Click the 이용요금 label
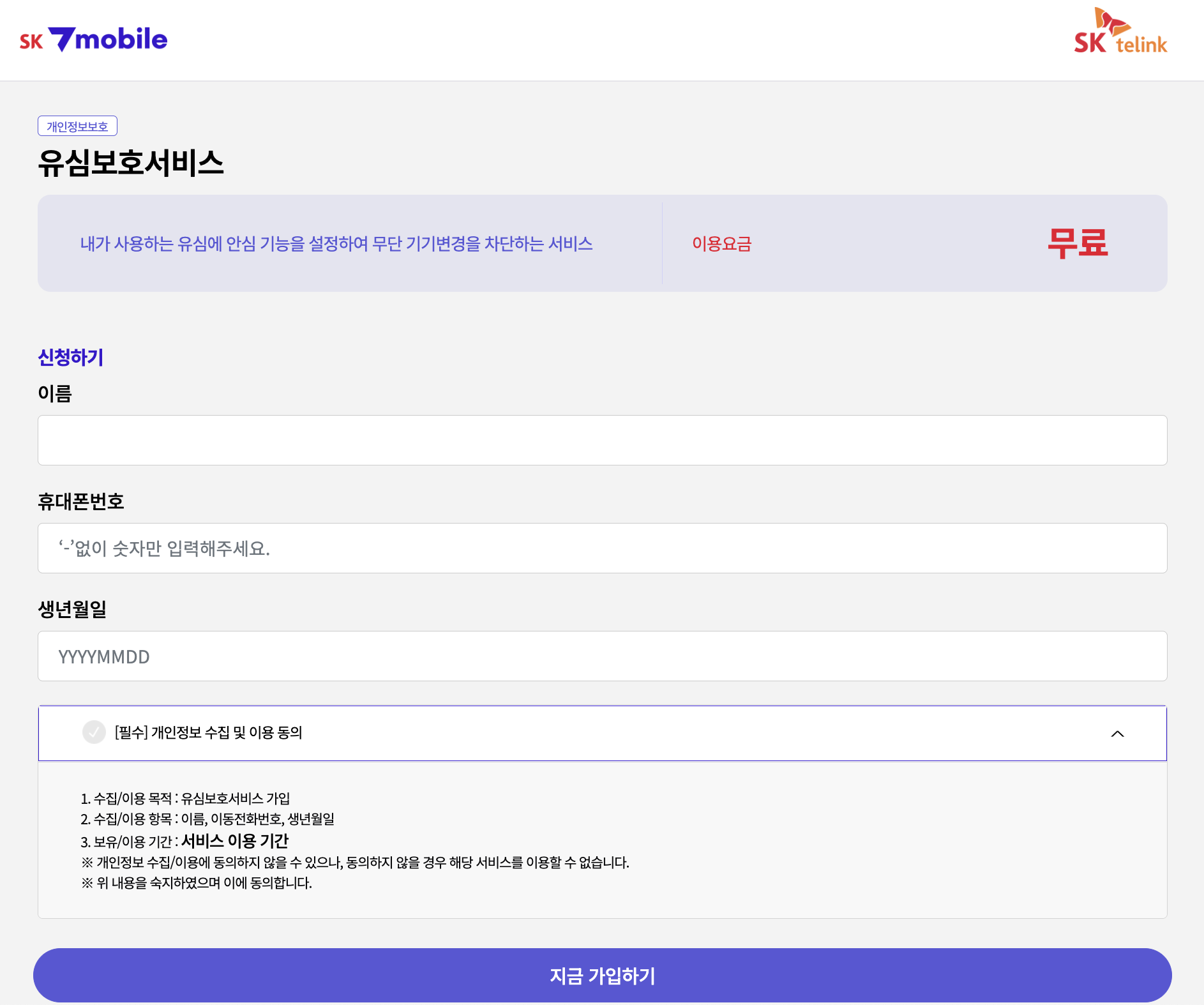 coord(721,244)
